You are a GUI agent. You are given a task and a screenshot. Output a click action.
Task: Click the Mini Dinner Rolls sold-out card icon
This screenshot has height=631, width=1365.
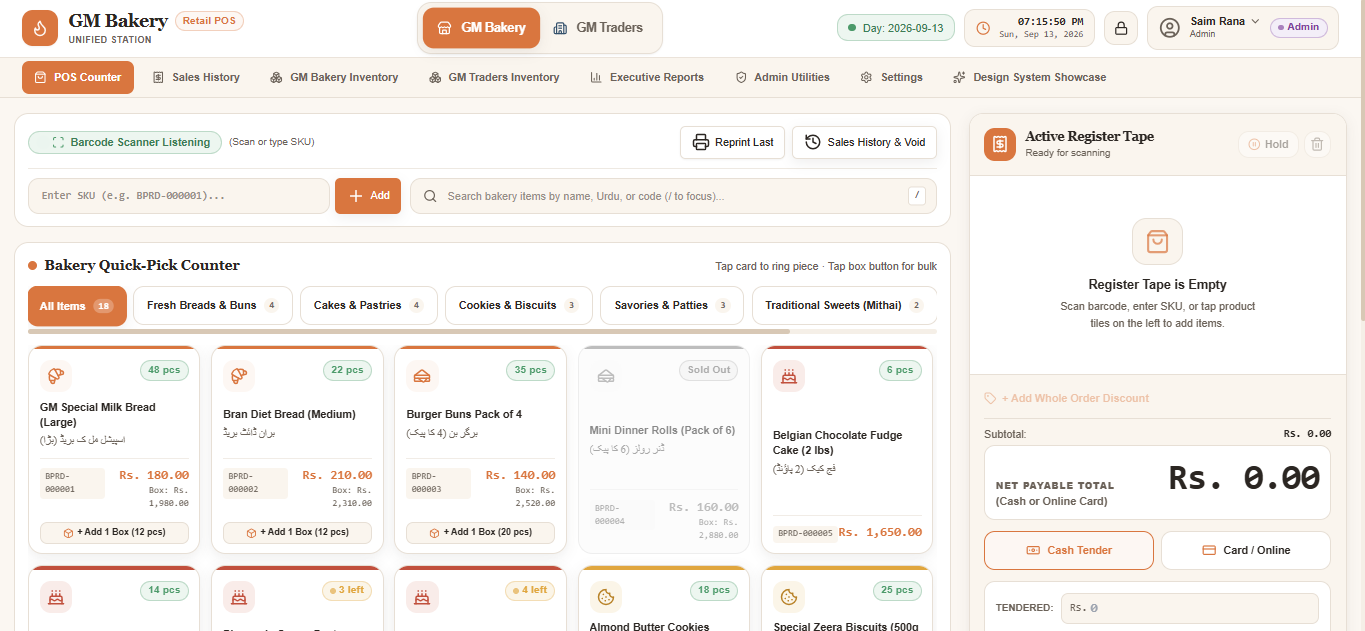point(605,376)
